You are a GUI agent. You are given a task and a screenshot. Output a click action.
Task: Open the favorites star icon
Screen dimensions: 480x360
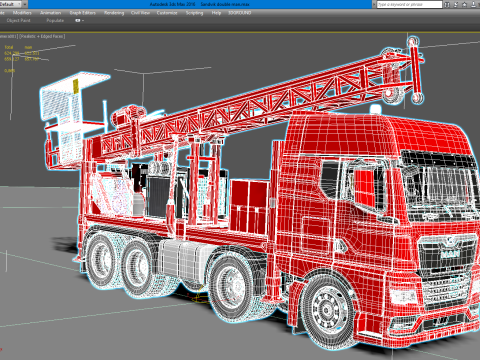click(464, 4)
